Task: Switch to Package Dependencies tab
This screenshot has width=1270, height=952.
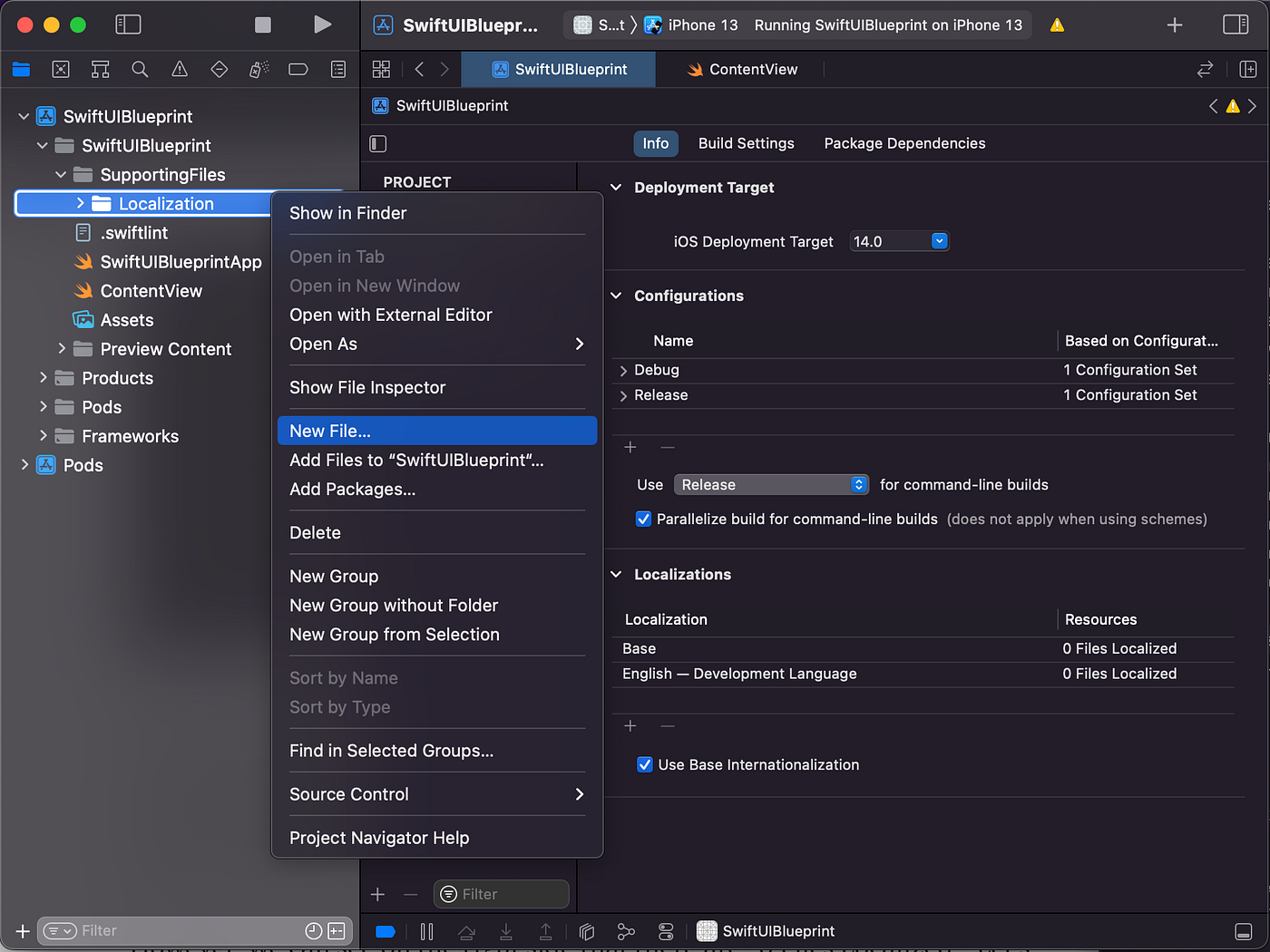Action: pyautogui.click(x=904, y=143)
